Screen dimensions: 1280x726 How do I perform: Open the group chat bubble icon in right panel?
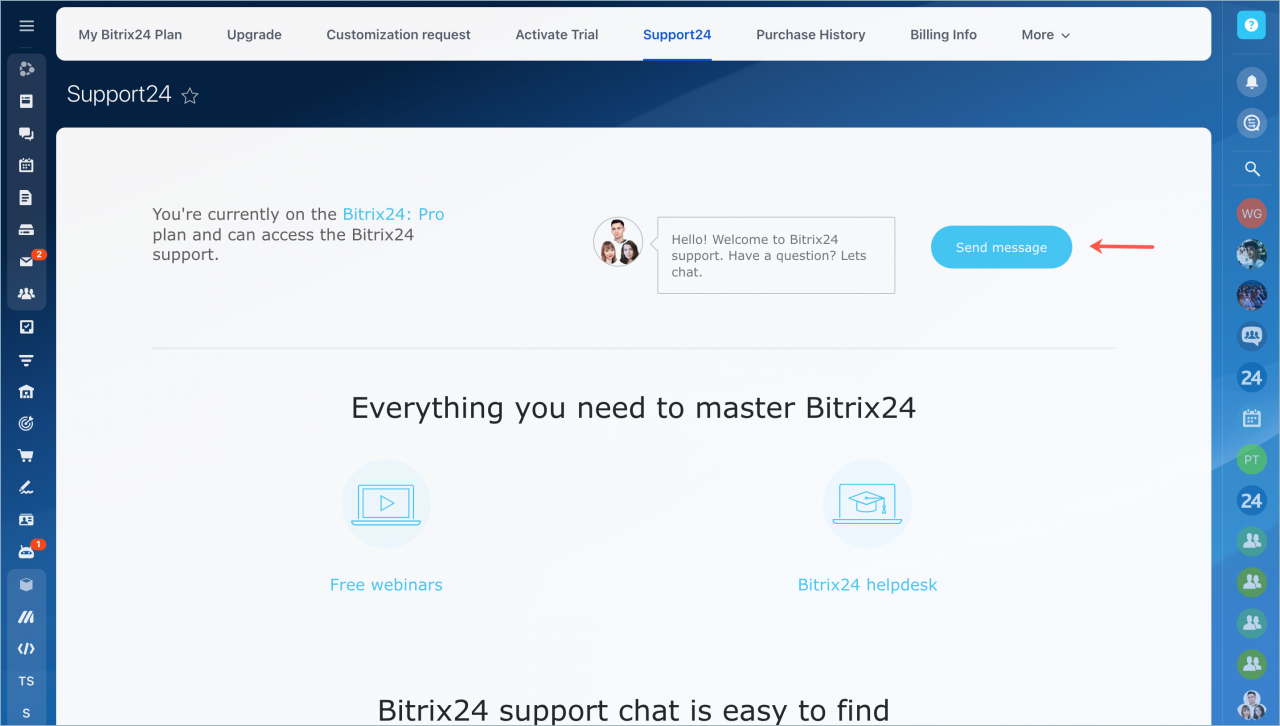[1251, 336]
